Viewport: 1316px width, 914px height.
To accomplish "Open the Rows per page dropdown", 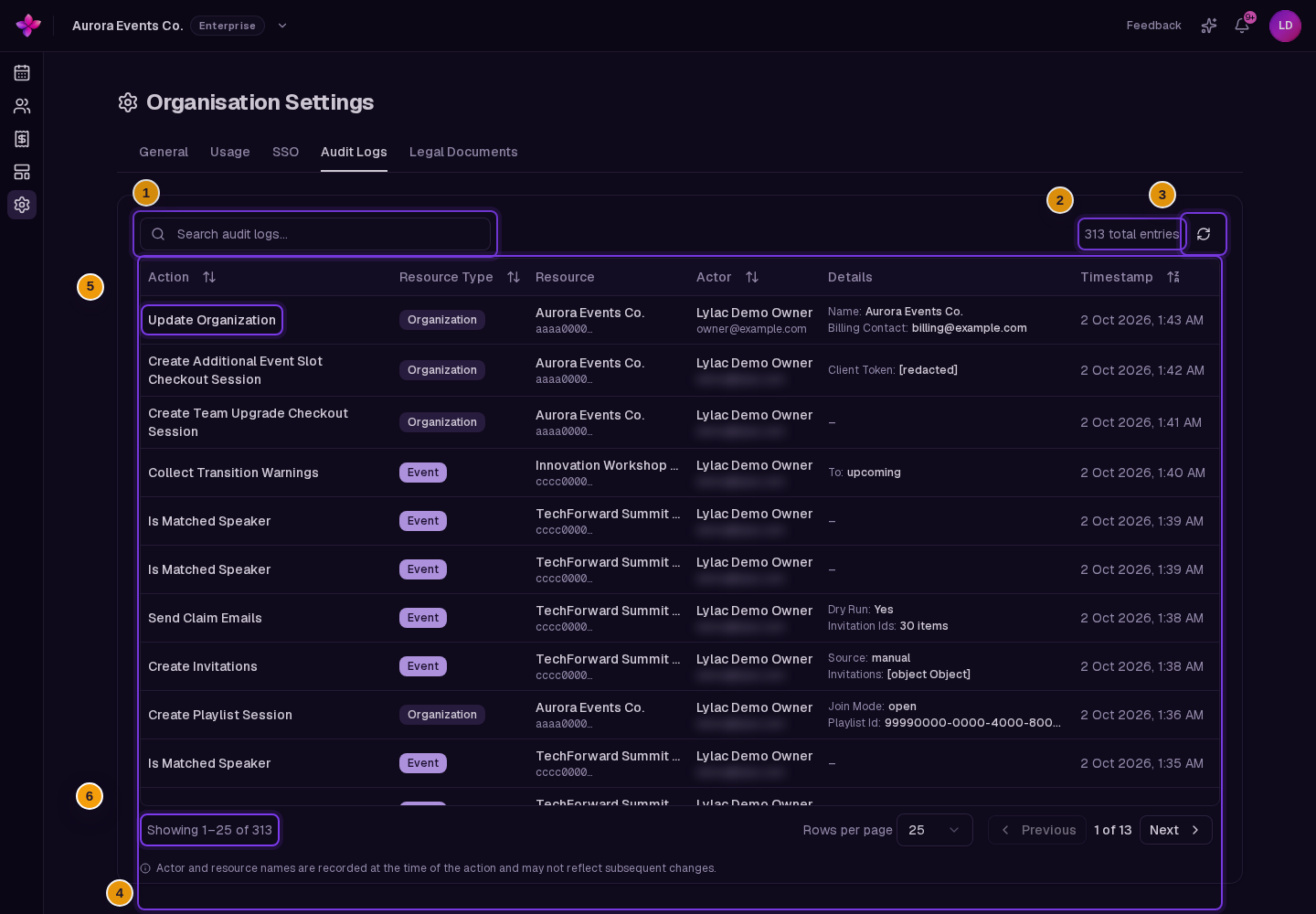I will [935, 830].
